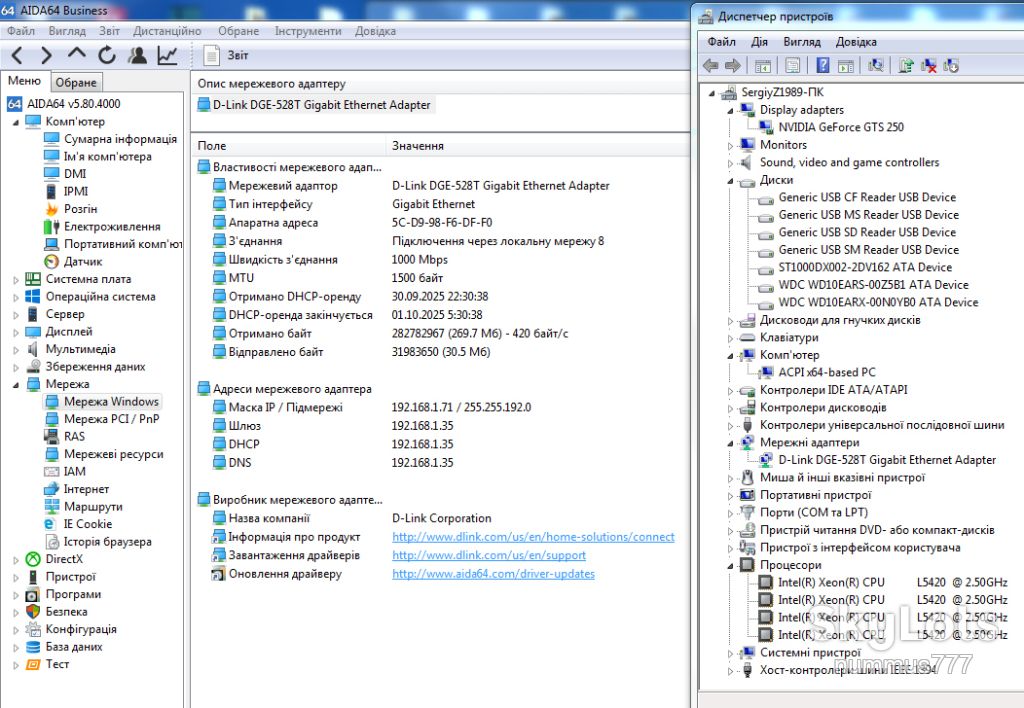Click Back arrow in Диспетчер пристроїв toolbar
Viewport: 1024px width, 708px height.
tap(711, 65)
